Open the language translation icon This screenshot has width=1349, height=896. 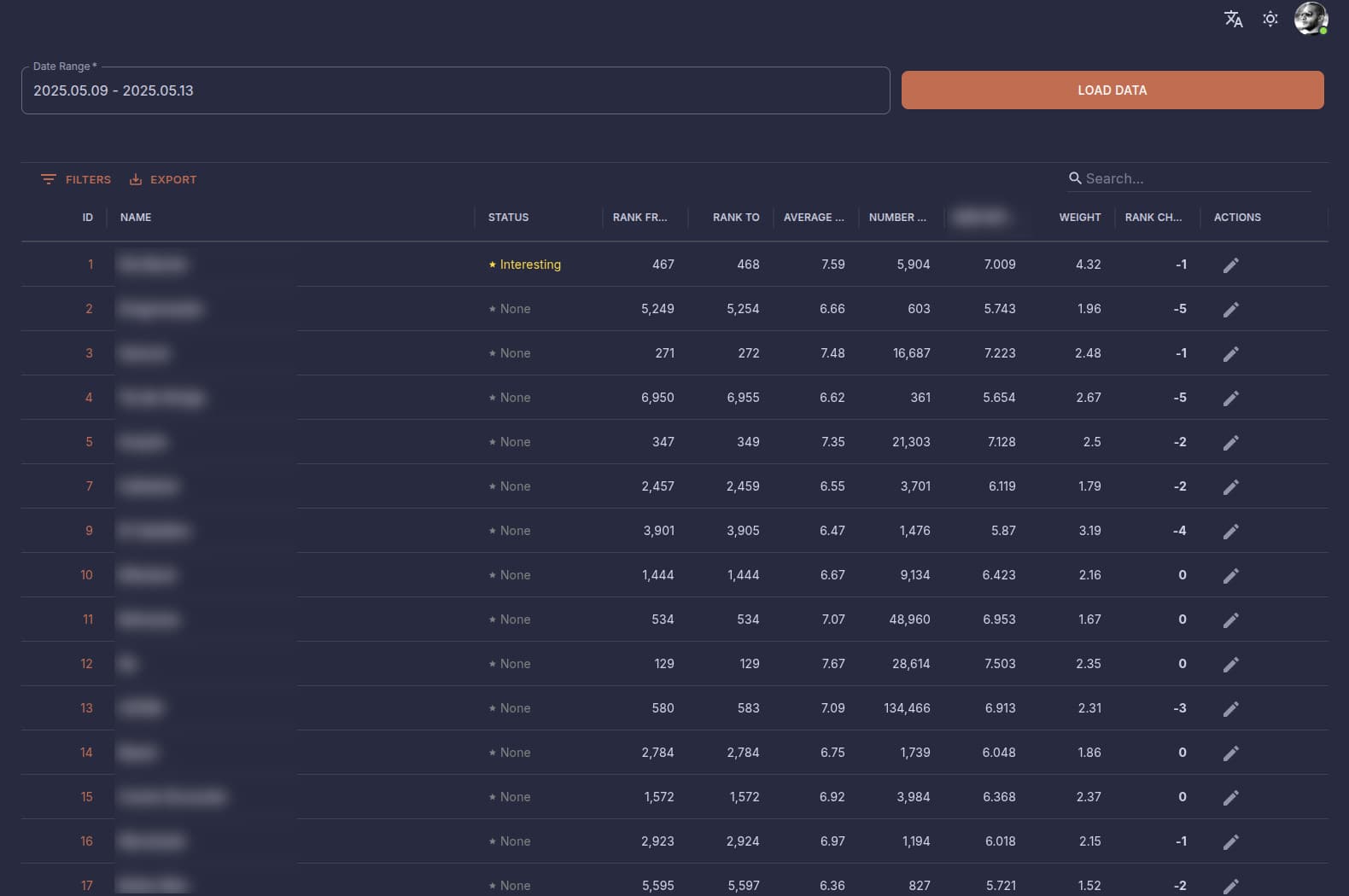pyautogui.click(x=1233, y=19)
